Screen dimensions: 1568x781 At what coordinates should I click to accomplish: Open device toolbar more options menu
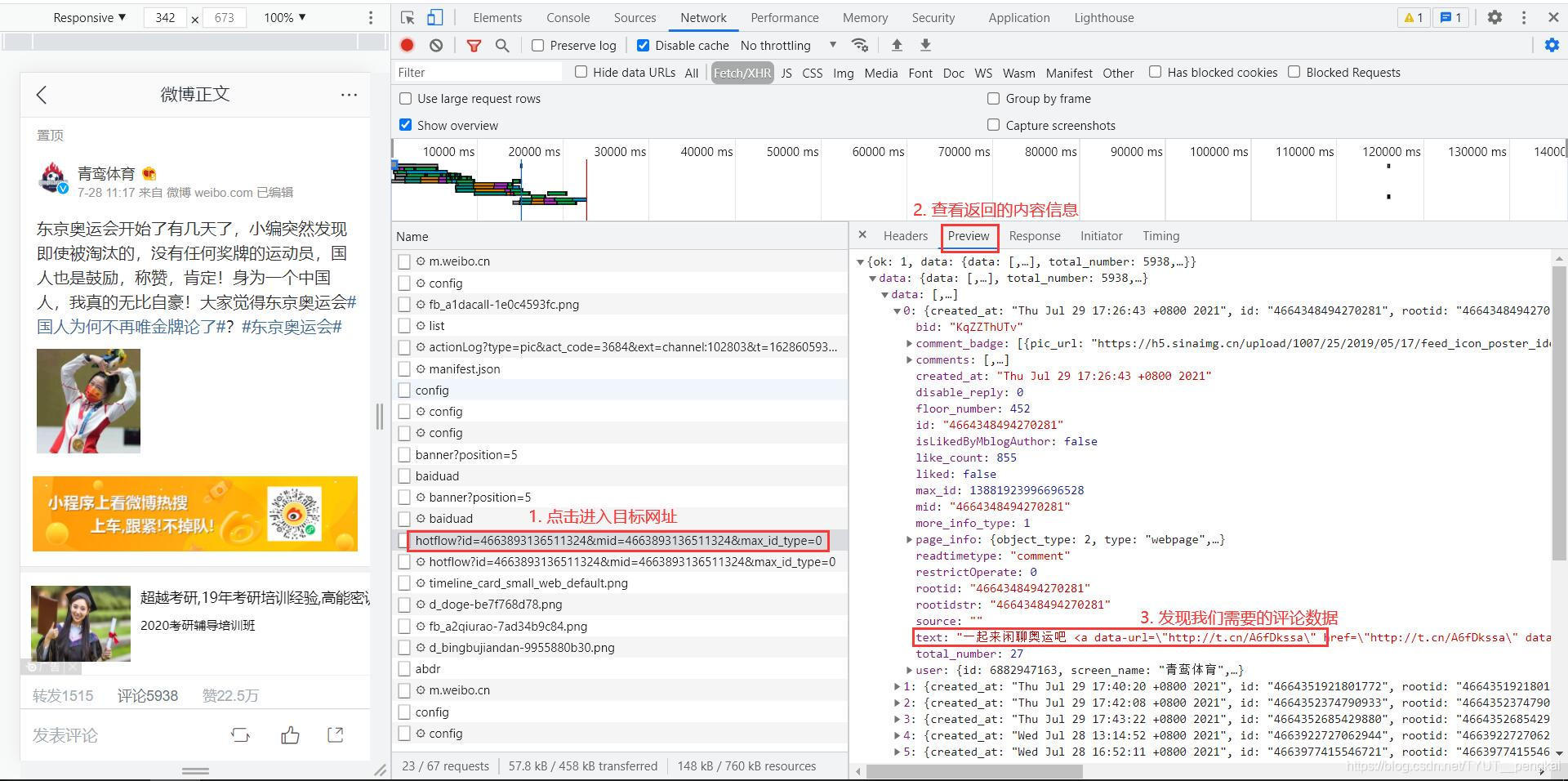371,17
